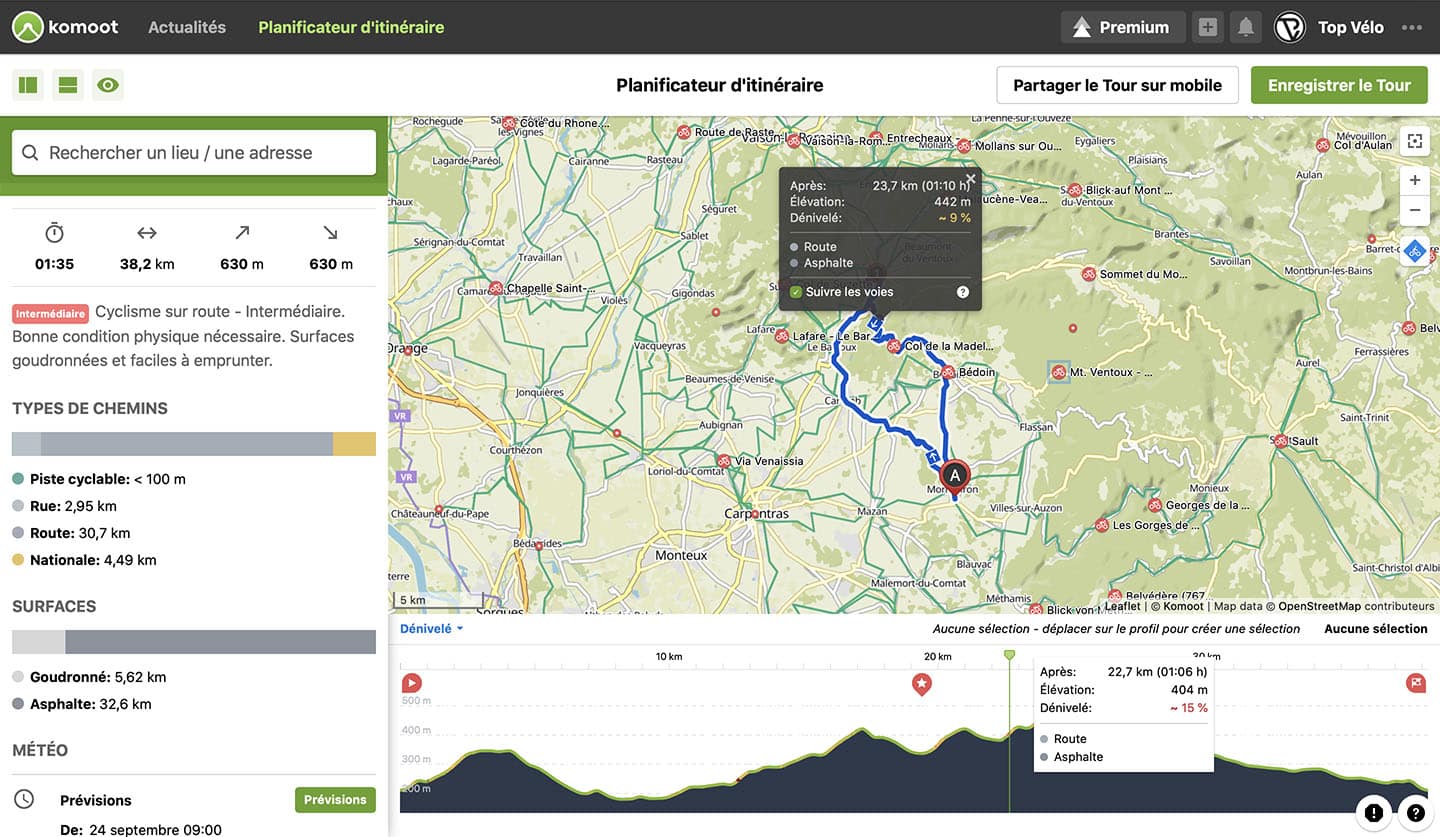Image resolution: width=1440 pixels, height=837 pixels.
Task: Click the Prévisions green button
Action: 335,800
